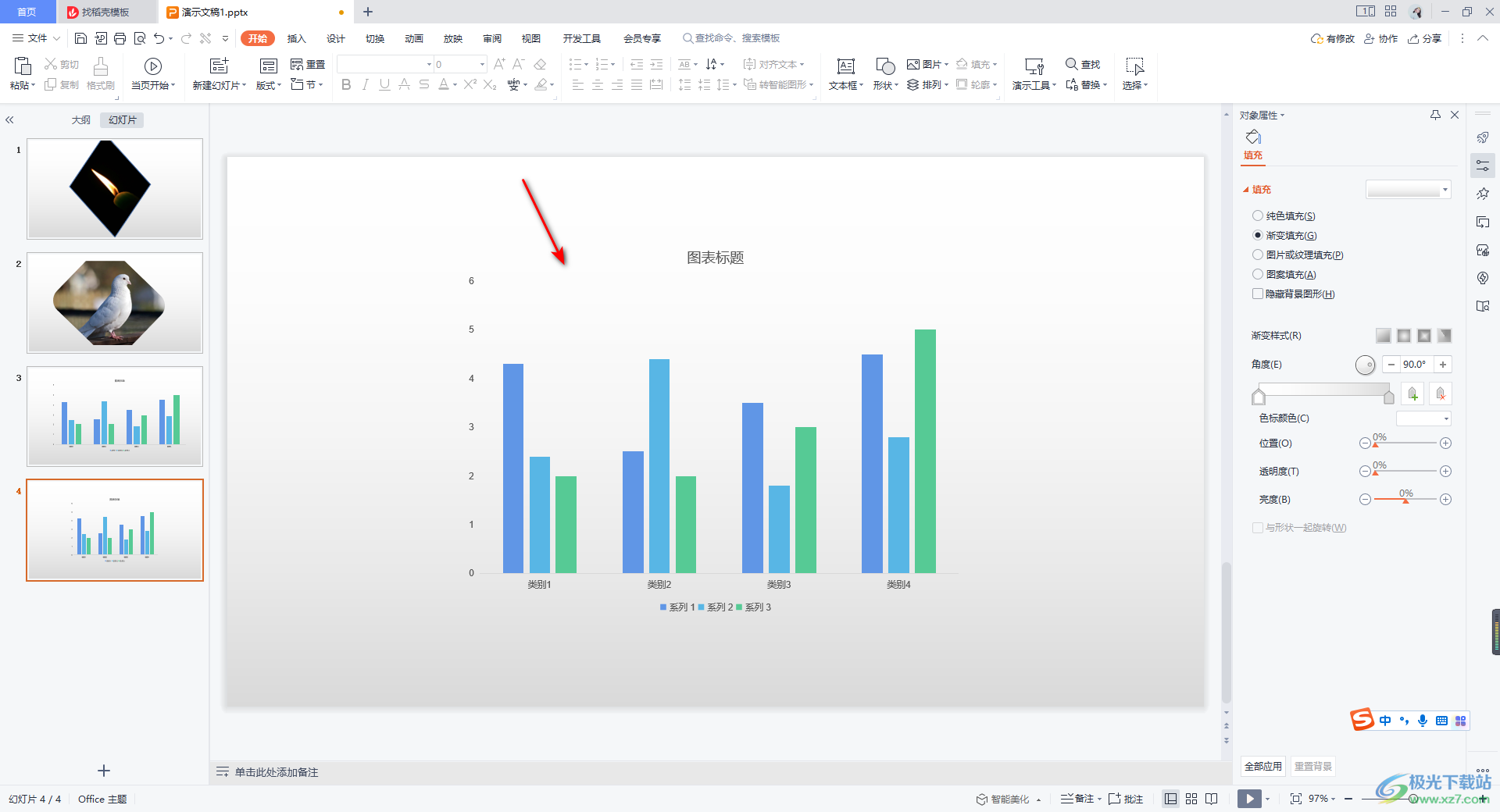Image resolution: width=1500 pixels, height=812 pixels.
Task: Open the Design ribbon tab
Action: point(335,38)
